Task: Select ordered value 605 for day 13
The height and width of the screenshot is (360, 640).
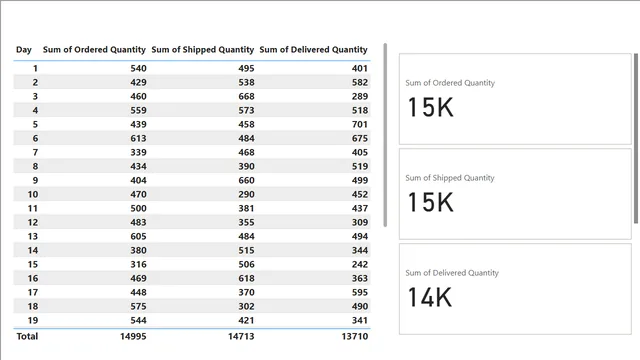Action: 138,236
